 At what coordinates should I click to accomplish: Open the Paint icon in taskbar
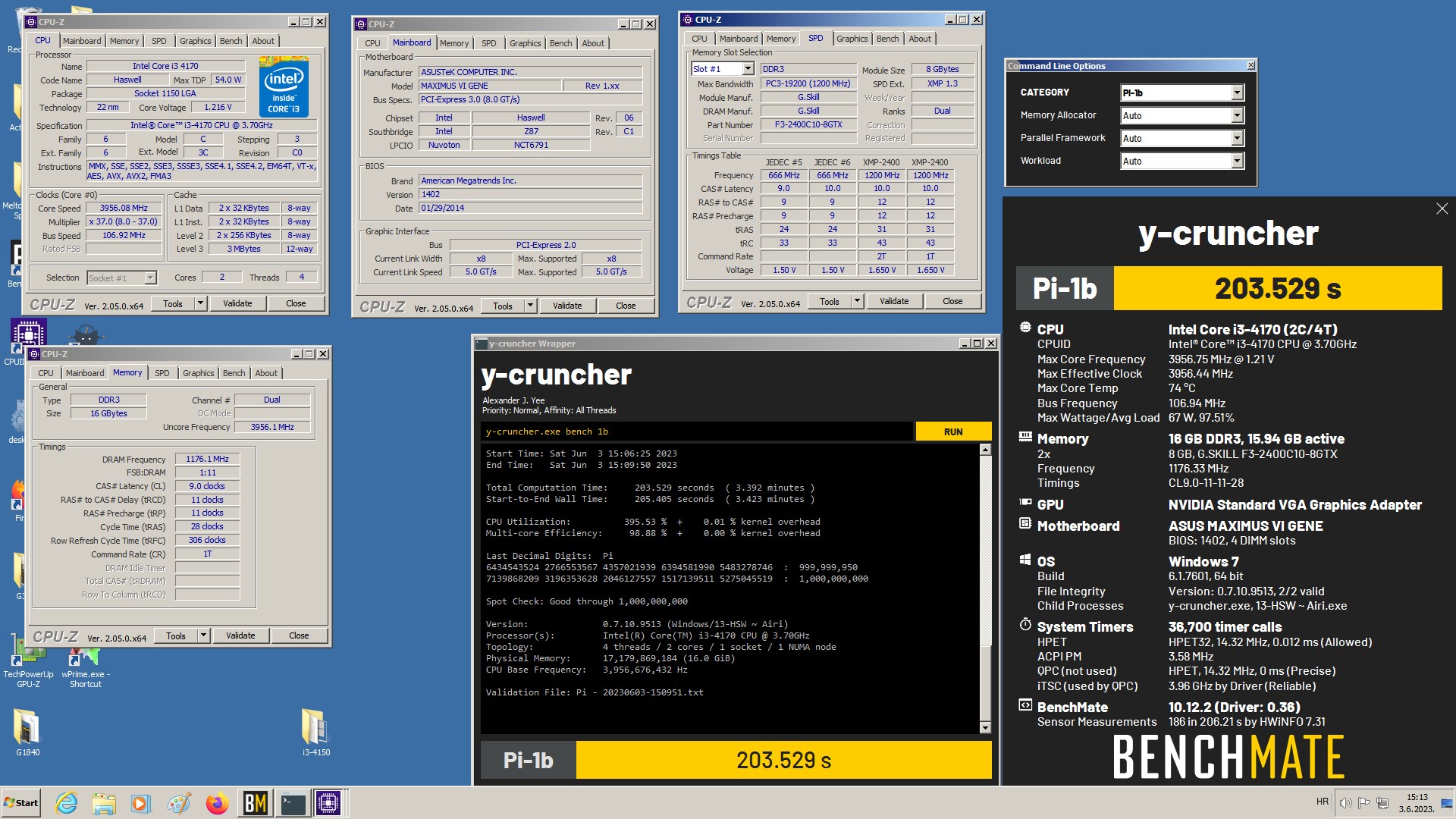click(x=179, y=802)
